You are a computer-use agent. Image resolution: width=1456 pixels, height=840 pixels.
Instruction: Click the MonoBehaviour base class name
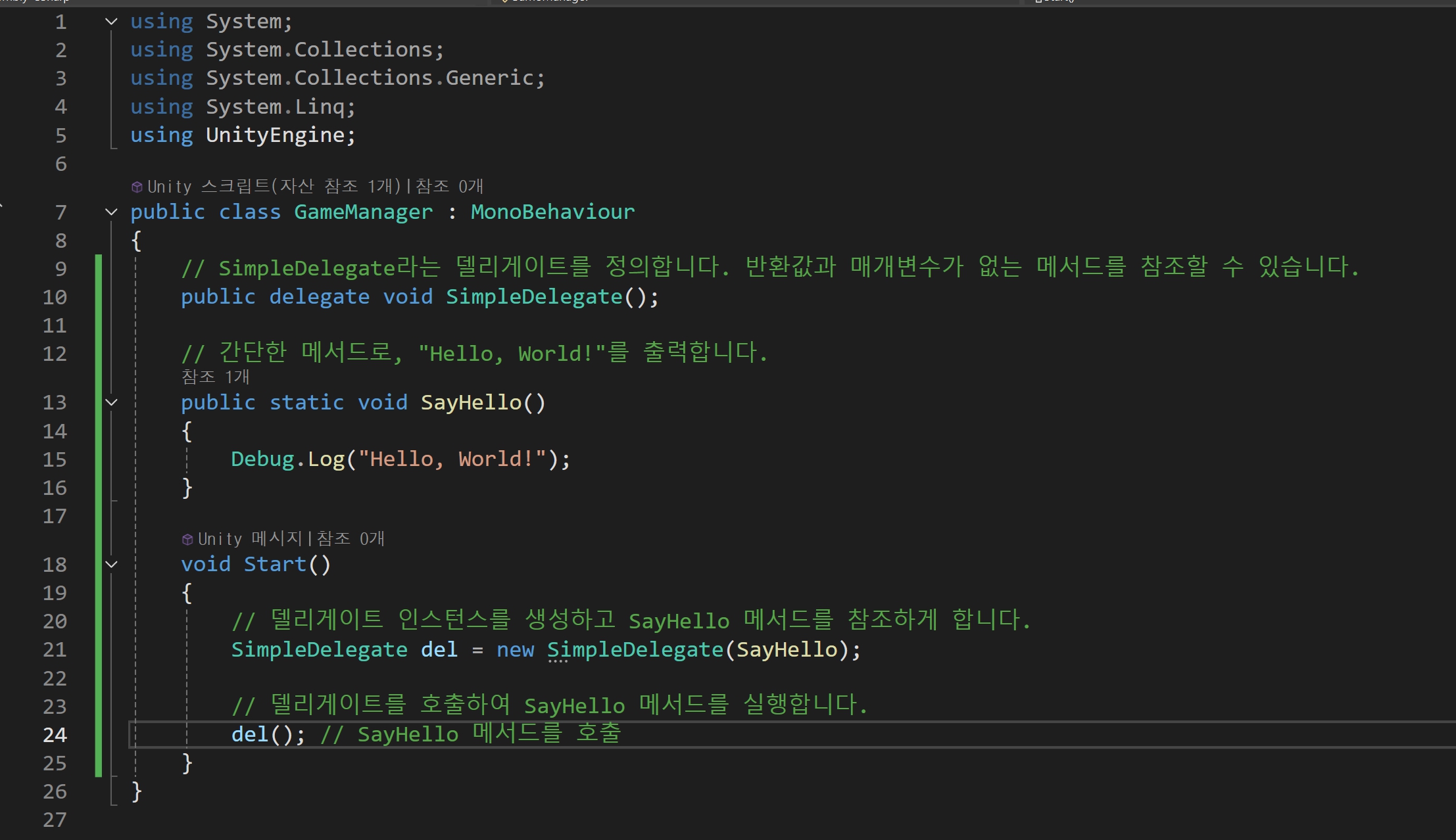click(x=553, y=212)
